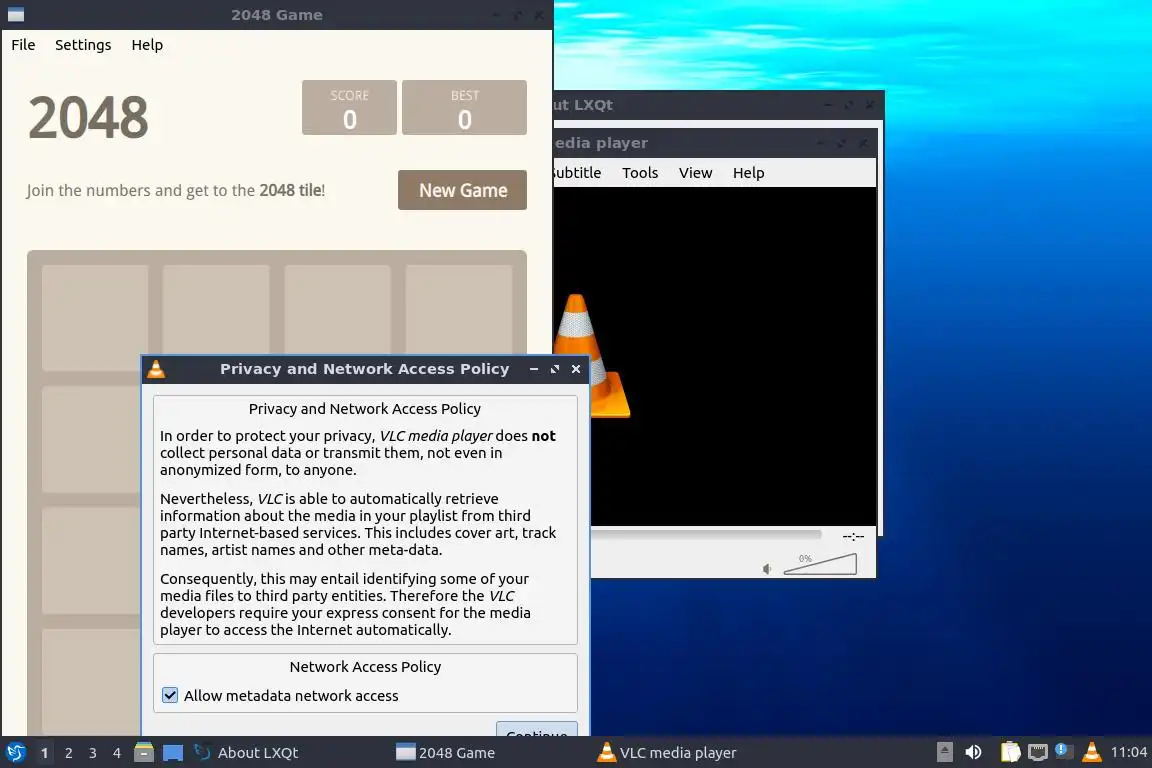Uncheck Allow metadata network access
The image size is (1152, 768).
click(x=170, y=695)
